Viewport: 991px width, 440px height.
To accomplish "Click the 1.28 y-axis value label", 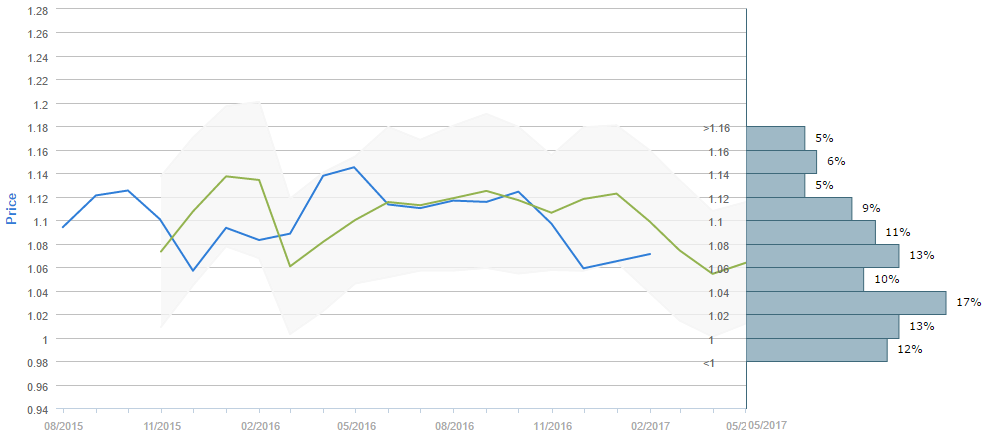I will tap(36, 10).
